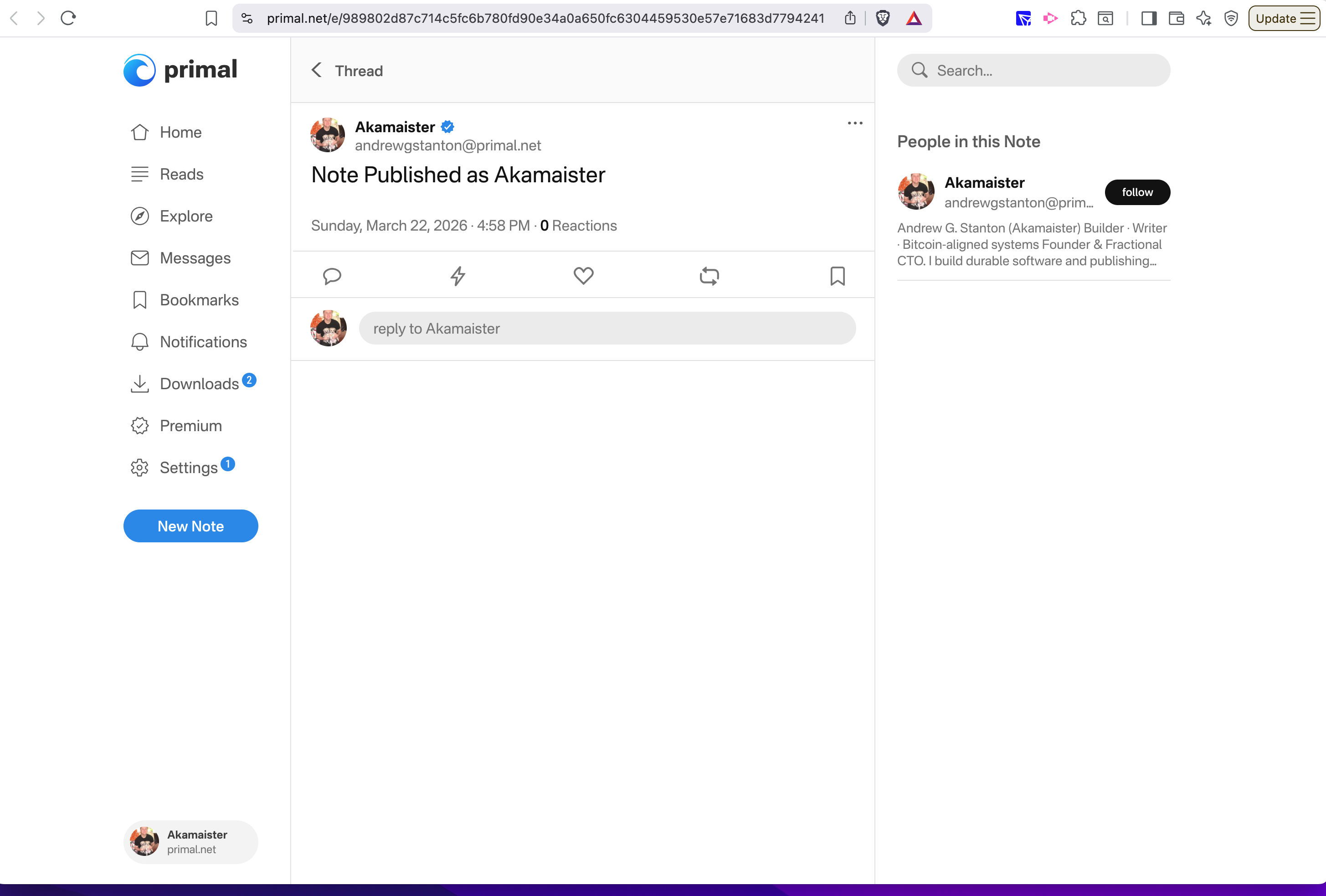Repost the note via repost icon

[709, 276]
